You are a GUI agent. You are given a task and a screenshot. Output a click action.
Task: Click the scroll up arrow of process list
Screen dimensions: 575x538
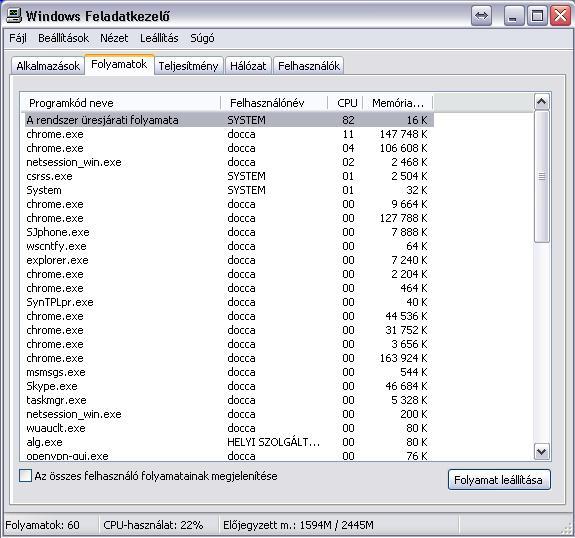(542, 102)
